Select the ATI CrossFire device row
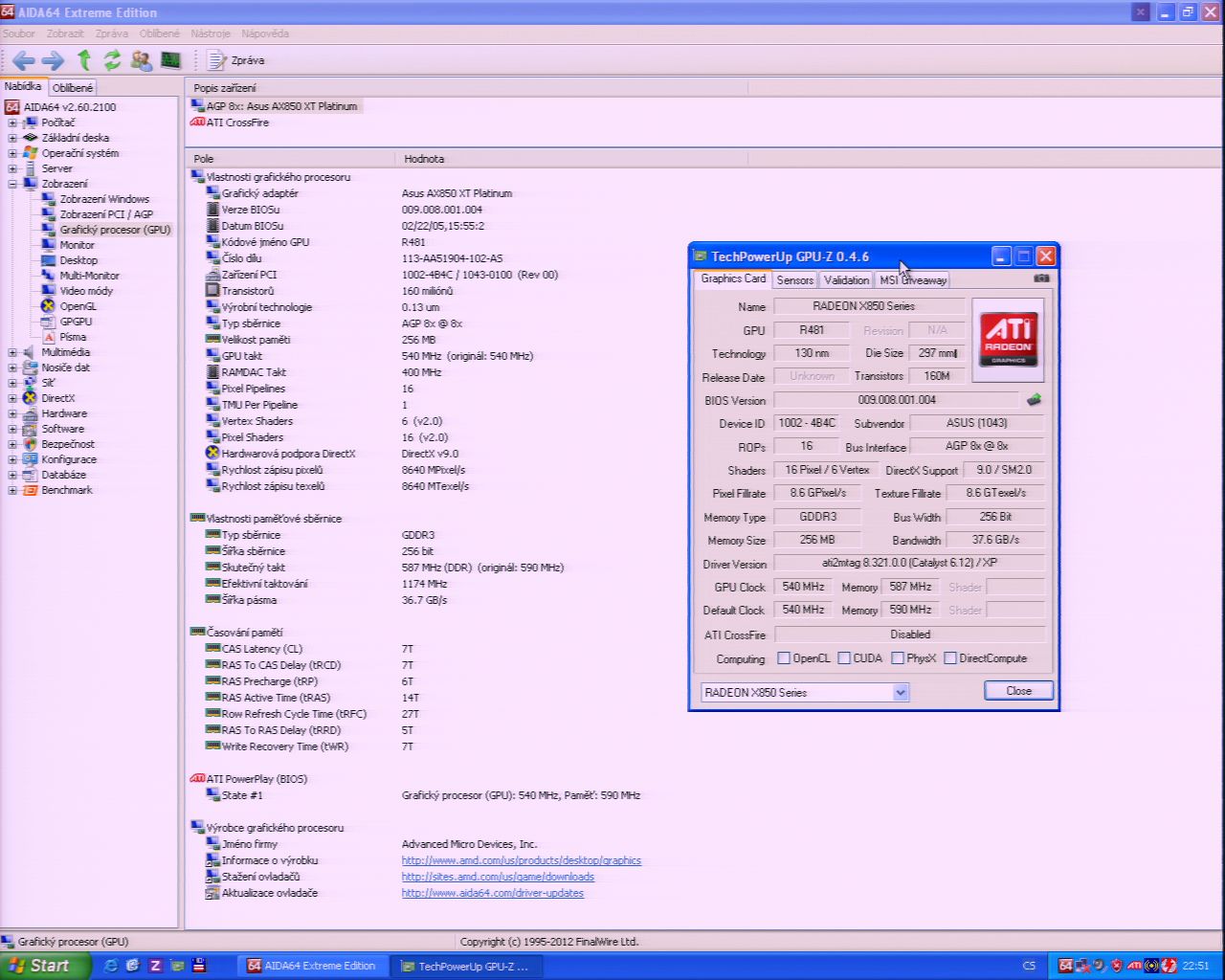Viewport: 1225px width, 980px height. [230, 122]
